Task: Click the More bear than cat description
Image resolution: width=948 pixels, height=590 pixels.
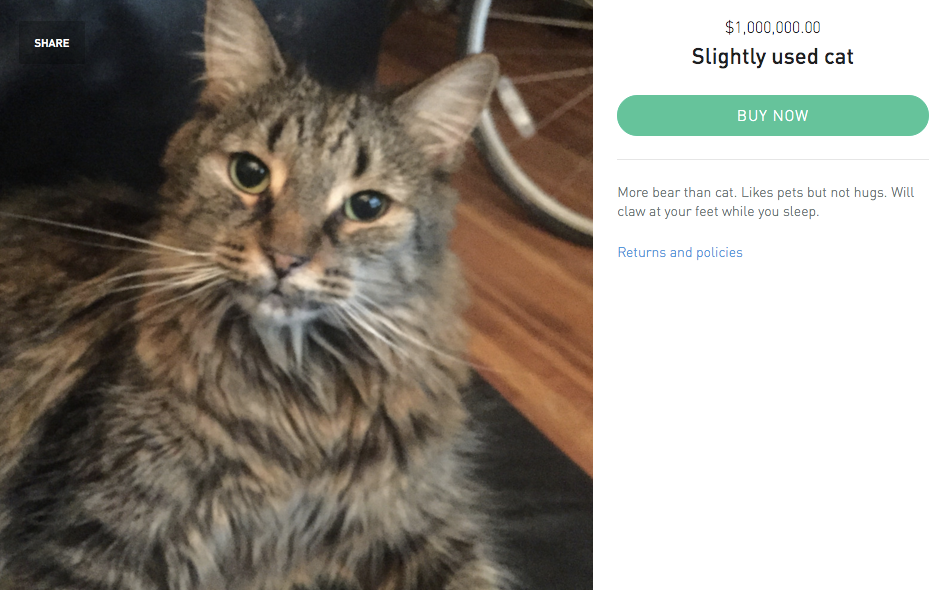Action: point(765,202)
